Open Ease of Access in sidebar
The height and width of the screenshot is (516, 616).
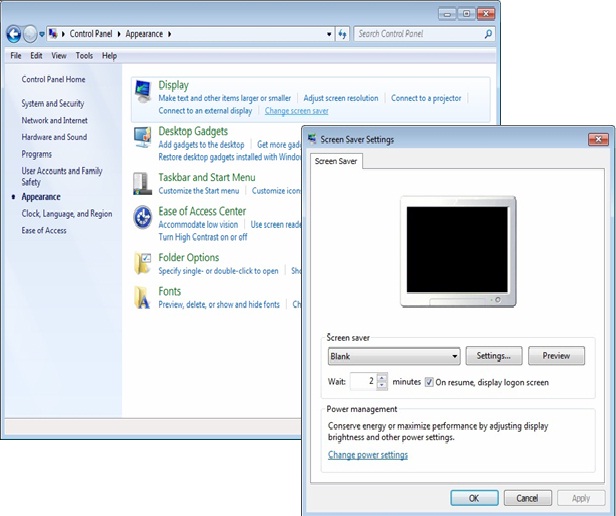[x=44, y=231]
